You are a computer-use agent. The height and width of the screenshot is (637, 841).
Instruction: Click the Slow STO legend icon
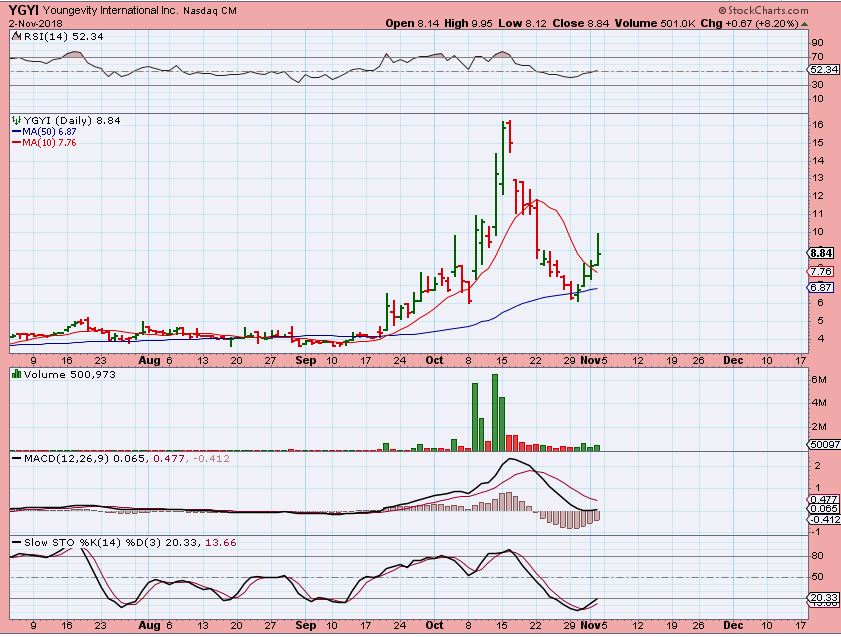point(14,542)
